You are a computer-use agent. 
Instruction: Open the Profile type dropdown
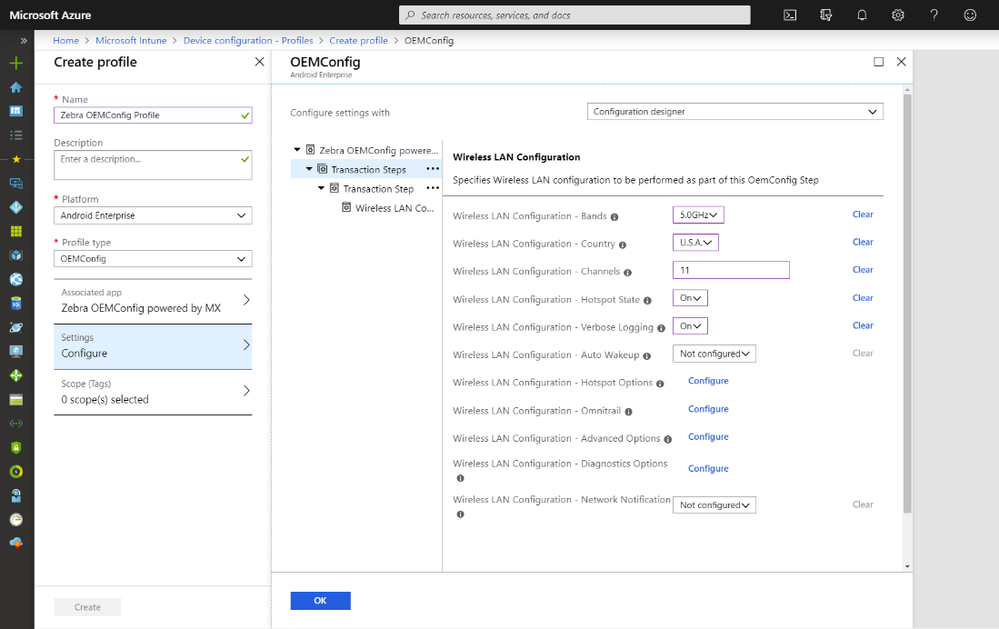point(153,259)
